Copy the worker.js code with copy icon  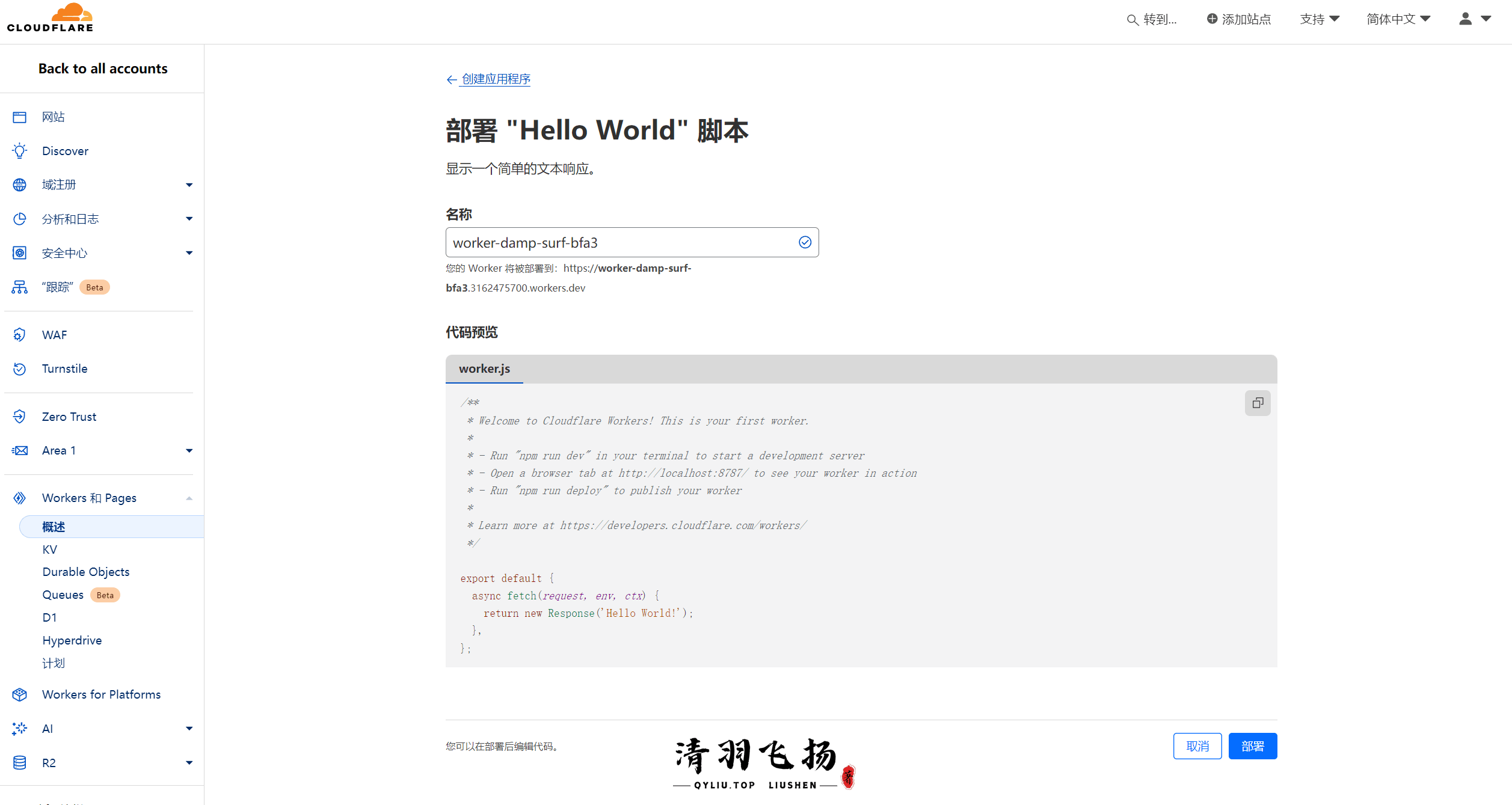tap(1258, 403)
